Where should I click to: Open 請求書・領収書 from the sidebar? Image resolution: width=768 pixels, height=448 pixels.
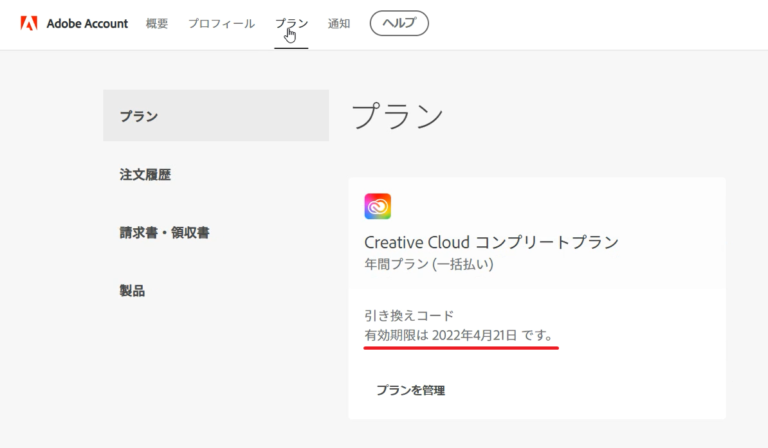click(164, 232)
